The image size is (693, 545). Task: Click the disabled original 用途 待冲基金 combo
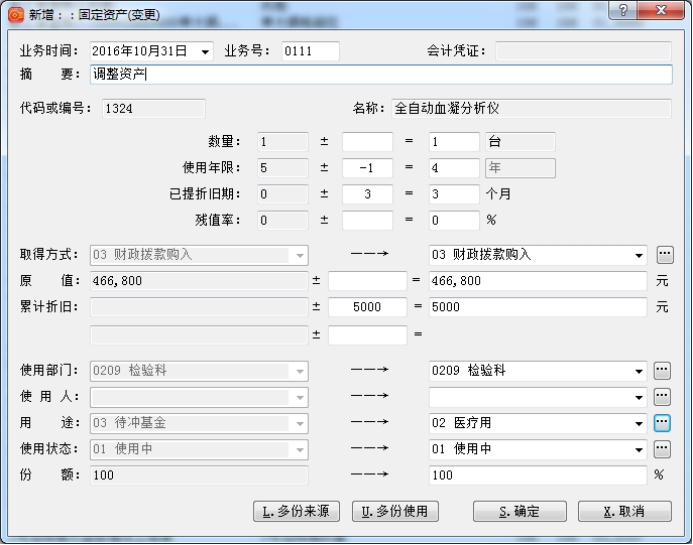point(199,423)
